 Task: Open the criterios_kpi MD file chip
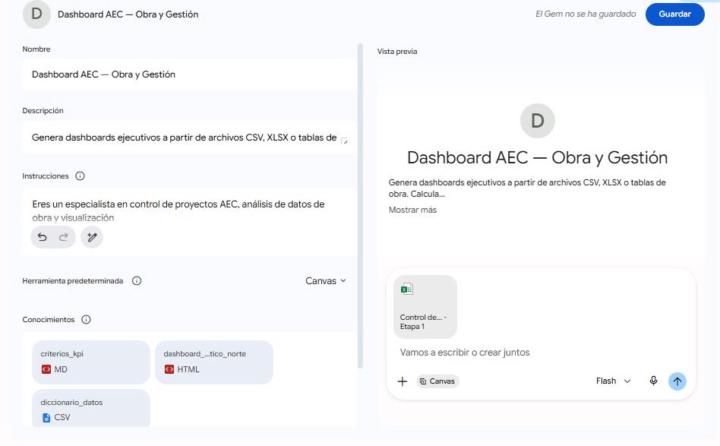pos(91,362)
